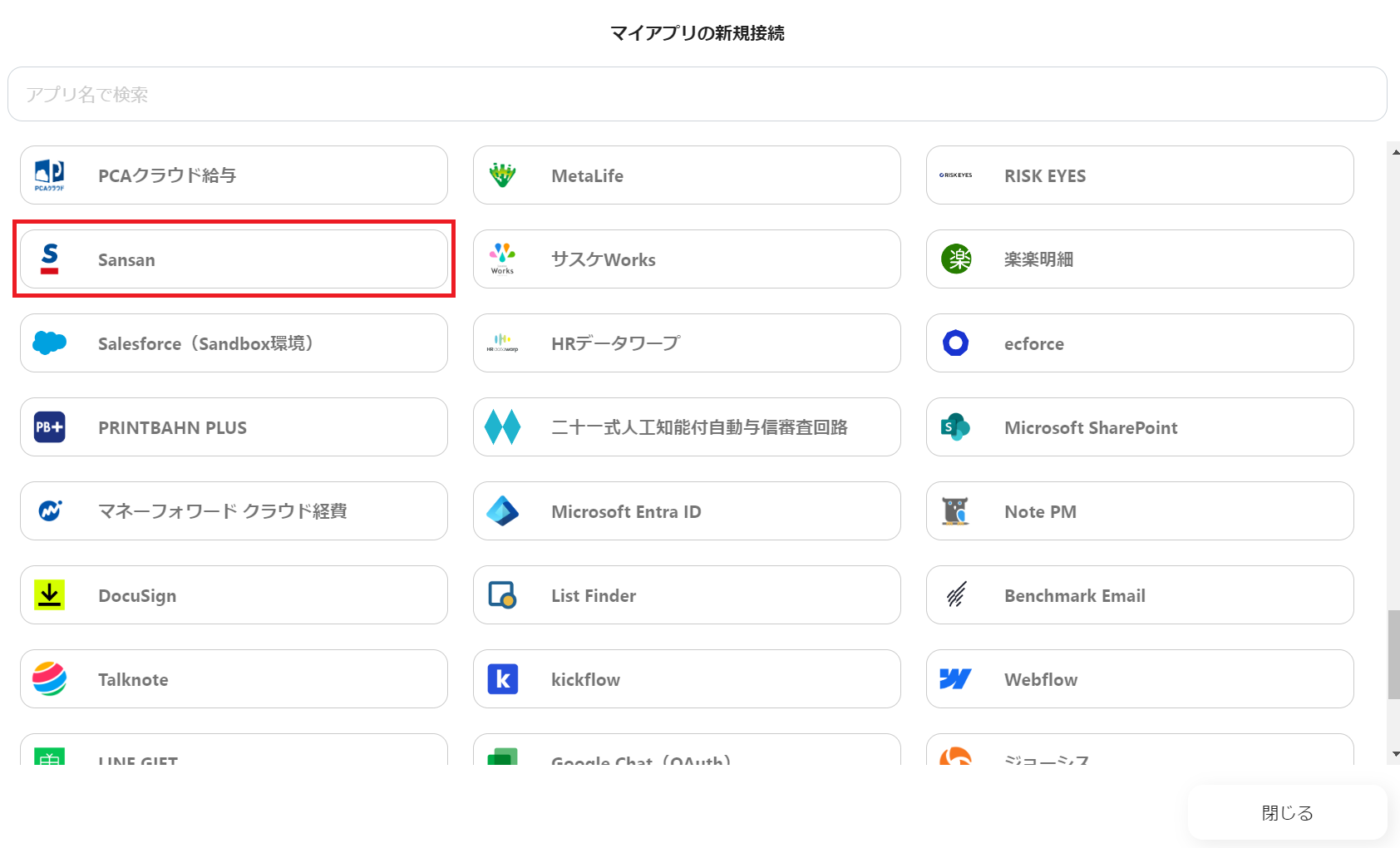The height and width of the screenshot is (848, 1400).
Task: Select the MetaLife green icon
Action: [x=502, y=175]
